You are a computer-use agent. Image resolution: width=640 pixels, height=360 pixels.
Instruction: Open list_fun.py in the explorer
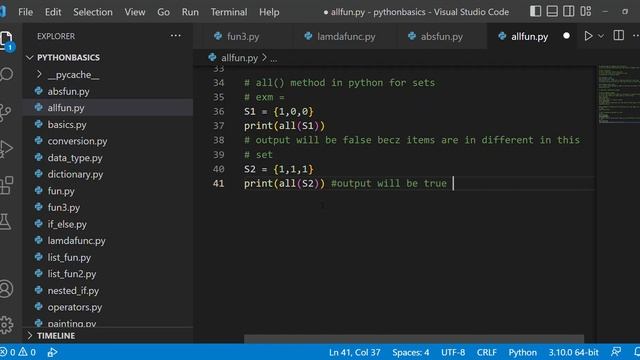[69, 258]
